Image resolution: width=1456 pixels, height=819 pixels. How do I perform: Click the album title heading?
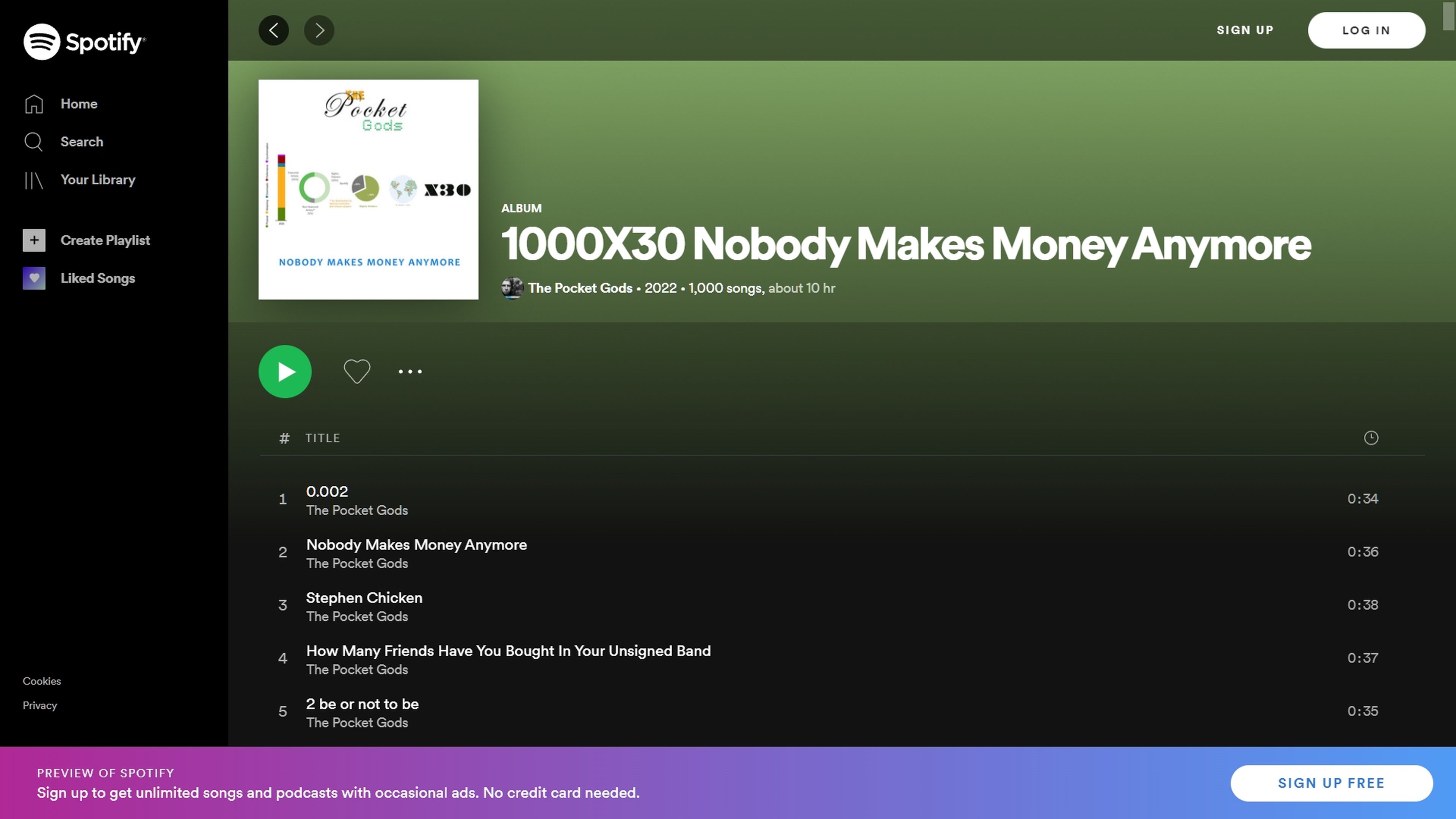pyautogui.click(x=906, y=245)
